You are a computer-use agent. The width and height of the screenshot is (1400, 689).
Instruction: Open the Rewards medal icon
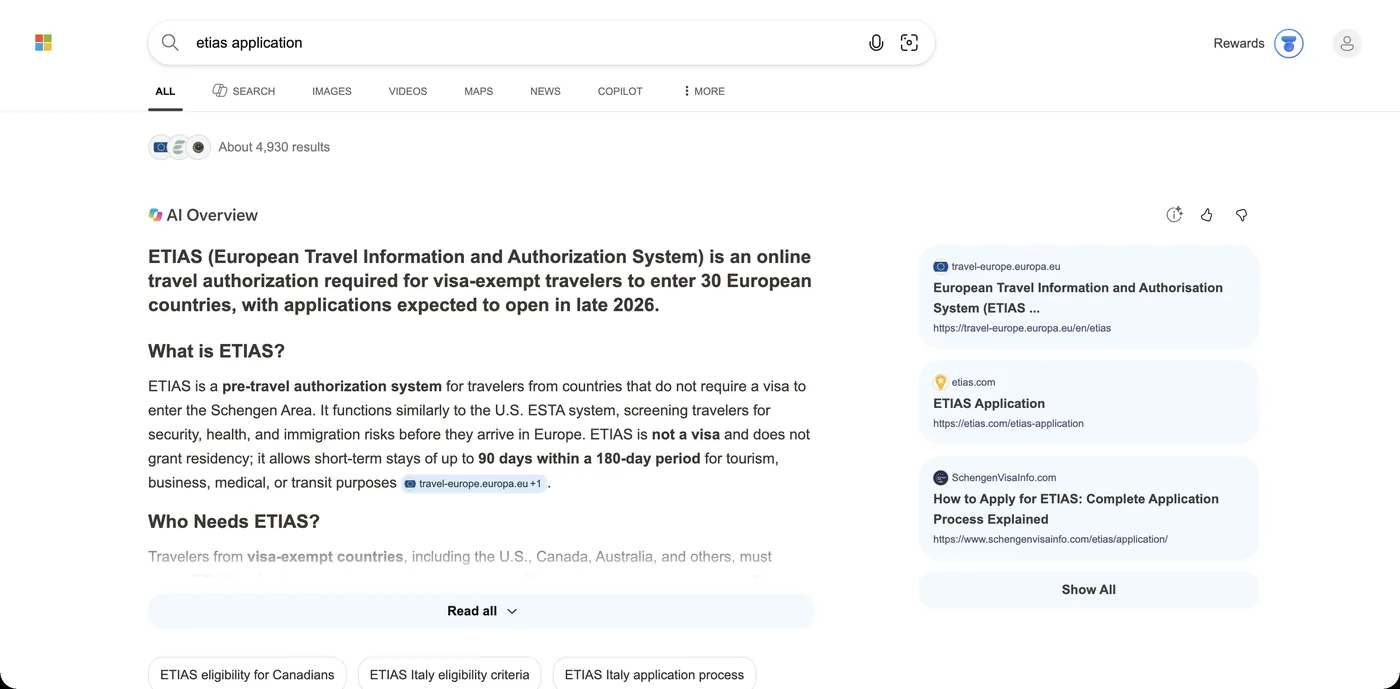(x=1288, y=43)
